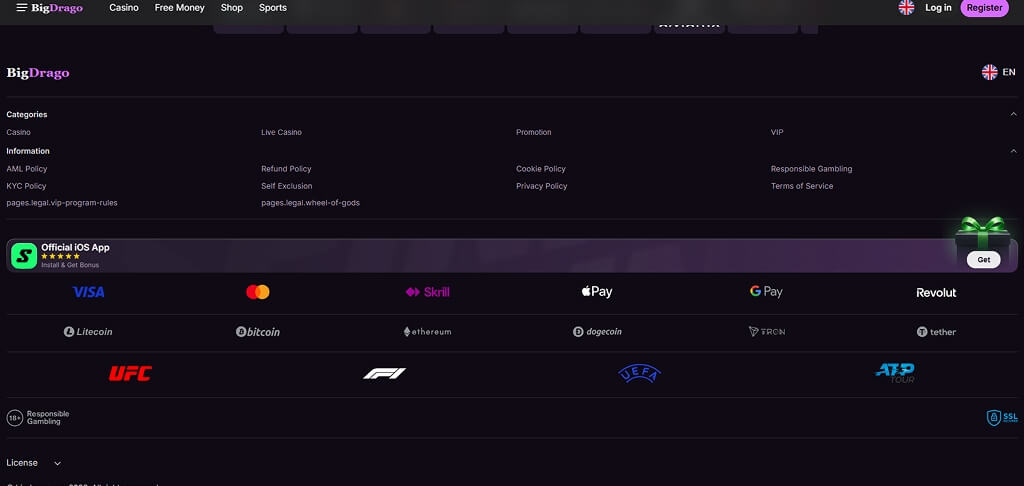This screenshot has height=486, width=1024.
Task: Click the SSL secure badge
Action: tap(1002, 418)
